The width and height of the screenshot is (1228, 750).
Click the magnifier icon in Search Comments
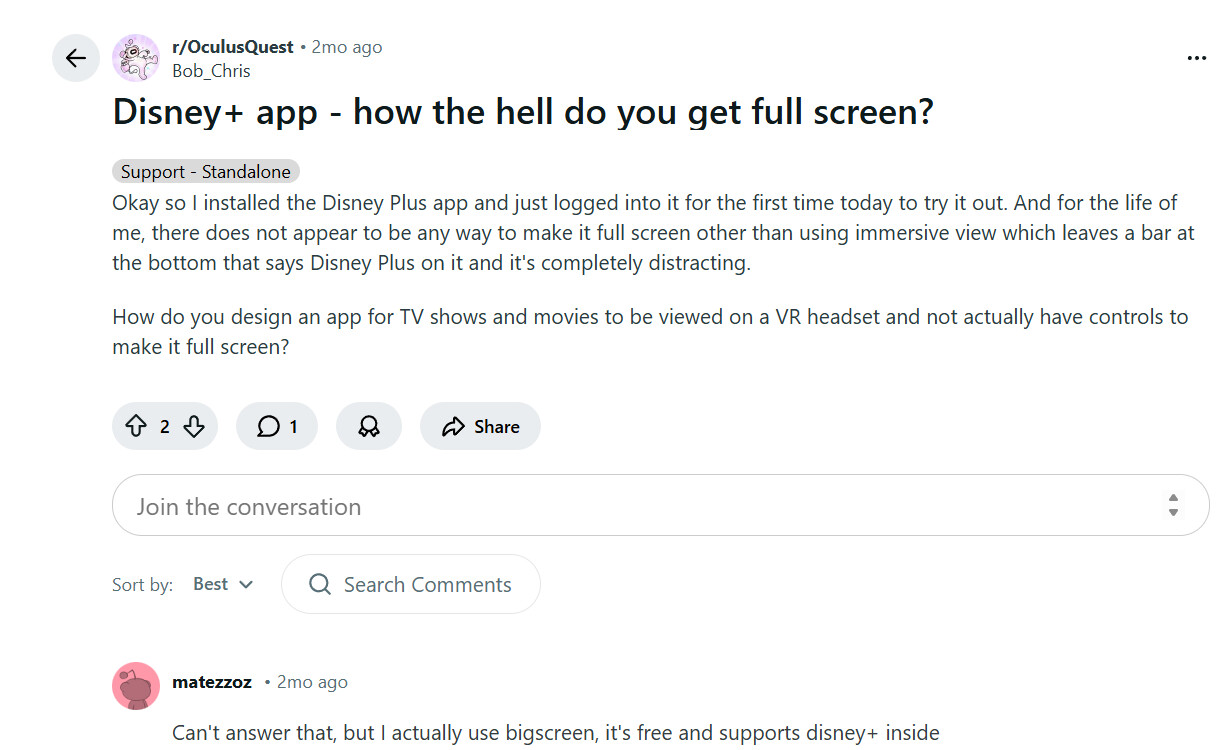tap(320, 584)
